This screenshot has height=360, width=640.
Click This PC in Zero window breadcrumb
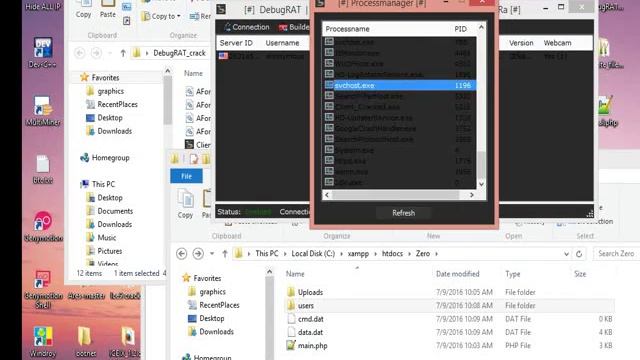(x=267, y=253)
